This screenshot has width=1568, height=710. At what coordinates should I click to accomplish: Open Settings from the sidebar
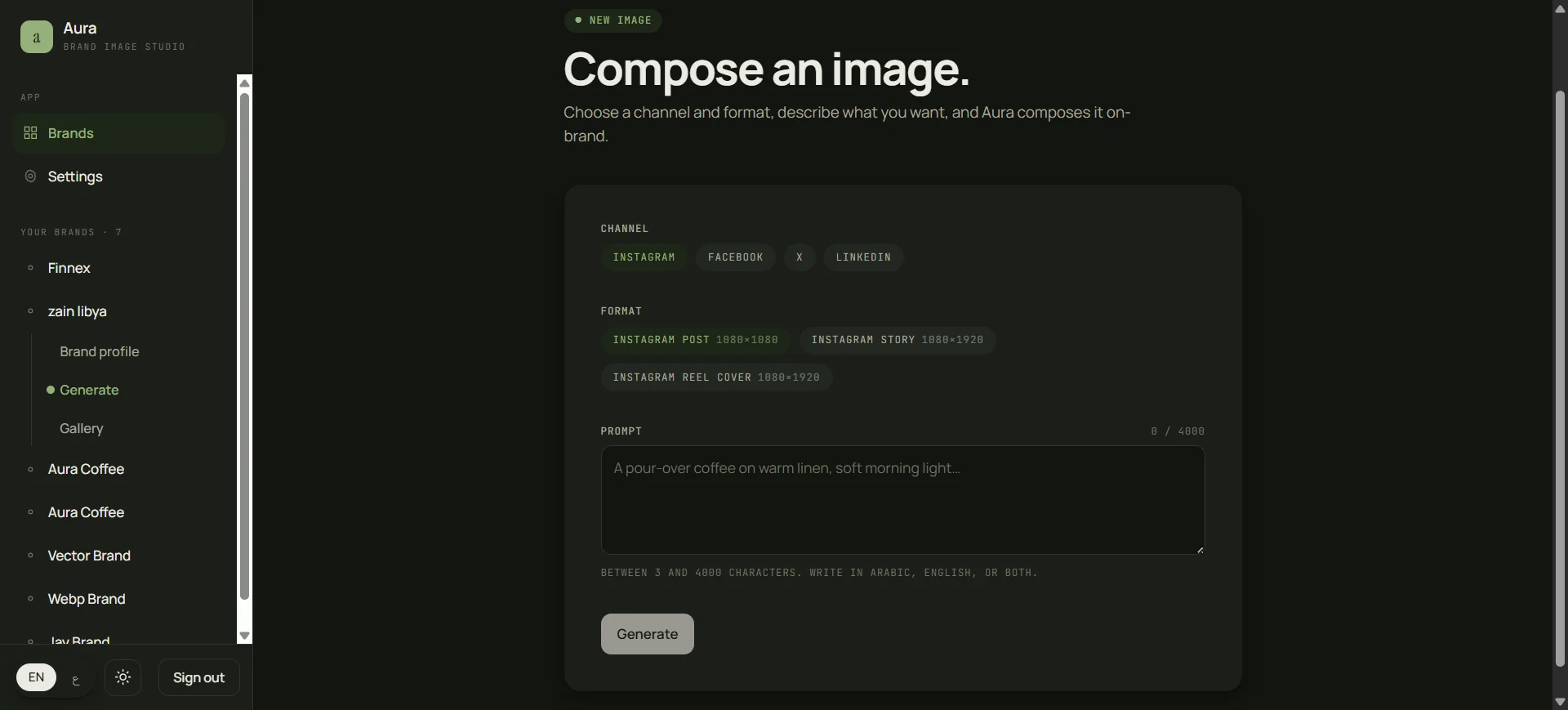click(118, 176)
